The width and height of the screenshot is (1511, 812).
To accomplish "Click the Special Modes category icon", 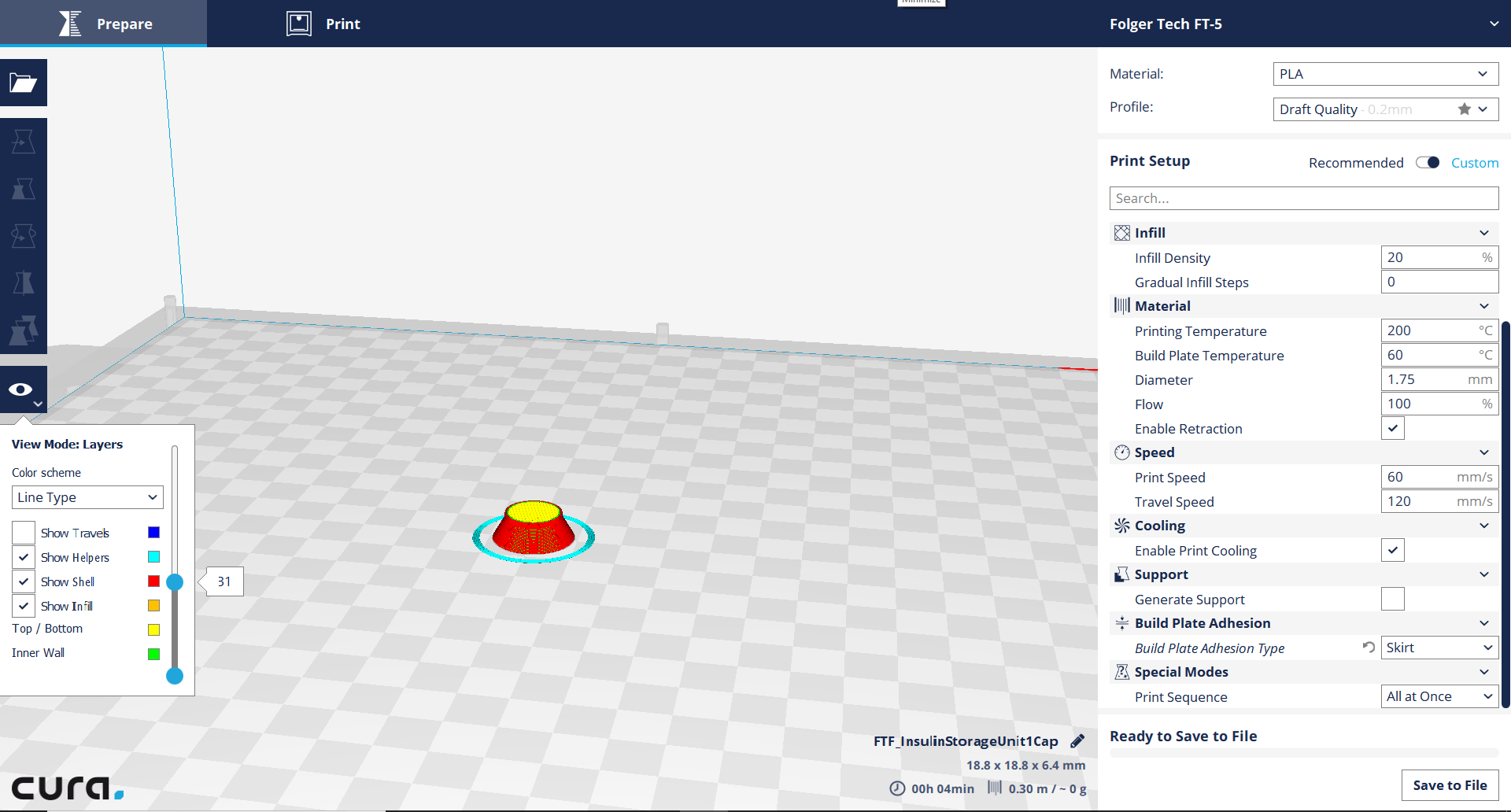I will [x=1122, y=672].
